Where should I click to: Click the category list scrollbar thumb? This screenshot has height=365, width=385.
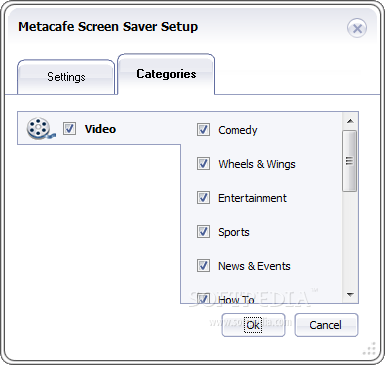[349, 161]
